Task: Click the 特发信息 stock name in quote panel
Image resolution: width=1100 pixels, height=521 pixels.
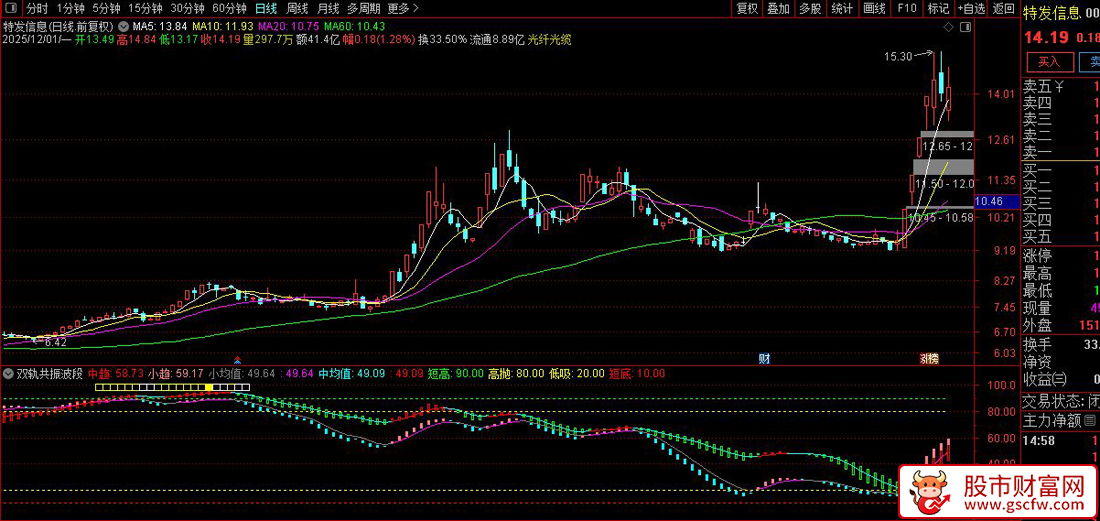Action: pos(1051,11)
